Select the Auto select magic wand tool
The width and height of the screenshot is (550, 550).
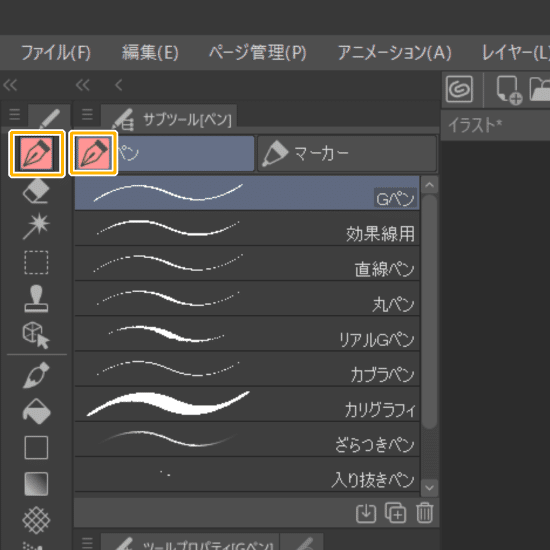point(36,226)
